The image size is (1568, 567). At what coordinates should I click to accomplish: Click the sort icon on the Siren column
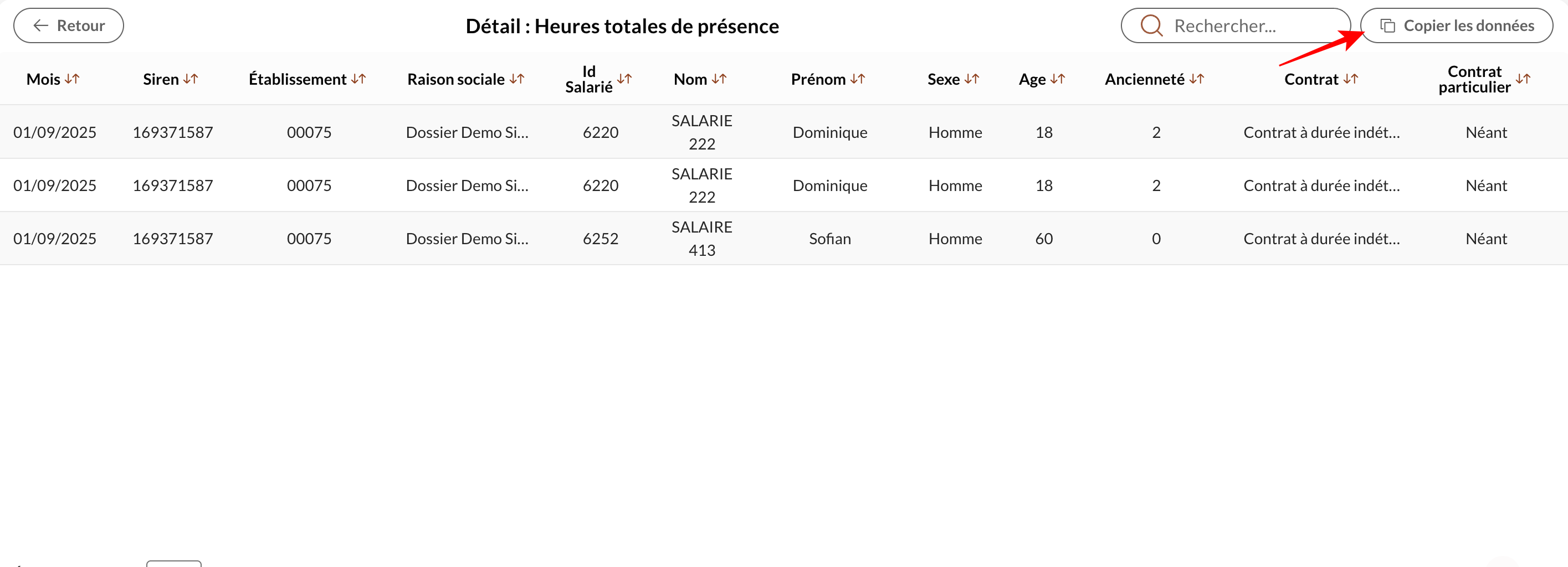point(192,79)
